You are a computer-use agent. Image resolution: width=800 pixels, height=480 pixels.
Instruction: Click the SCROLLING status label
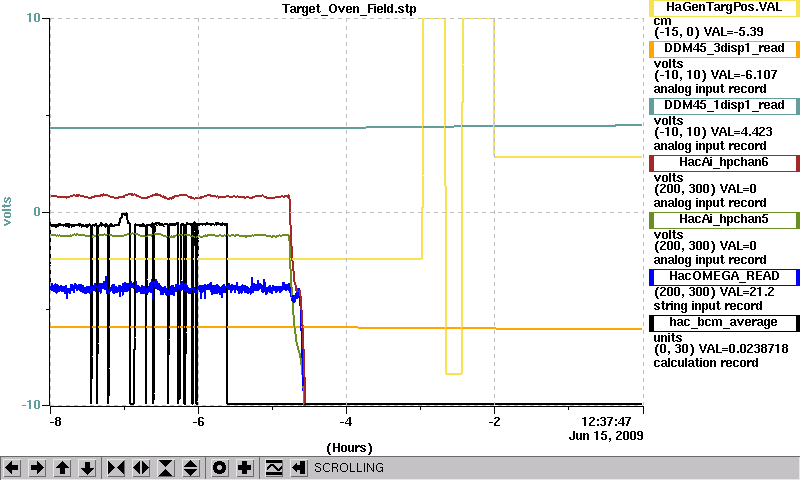point(349,468)
